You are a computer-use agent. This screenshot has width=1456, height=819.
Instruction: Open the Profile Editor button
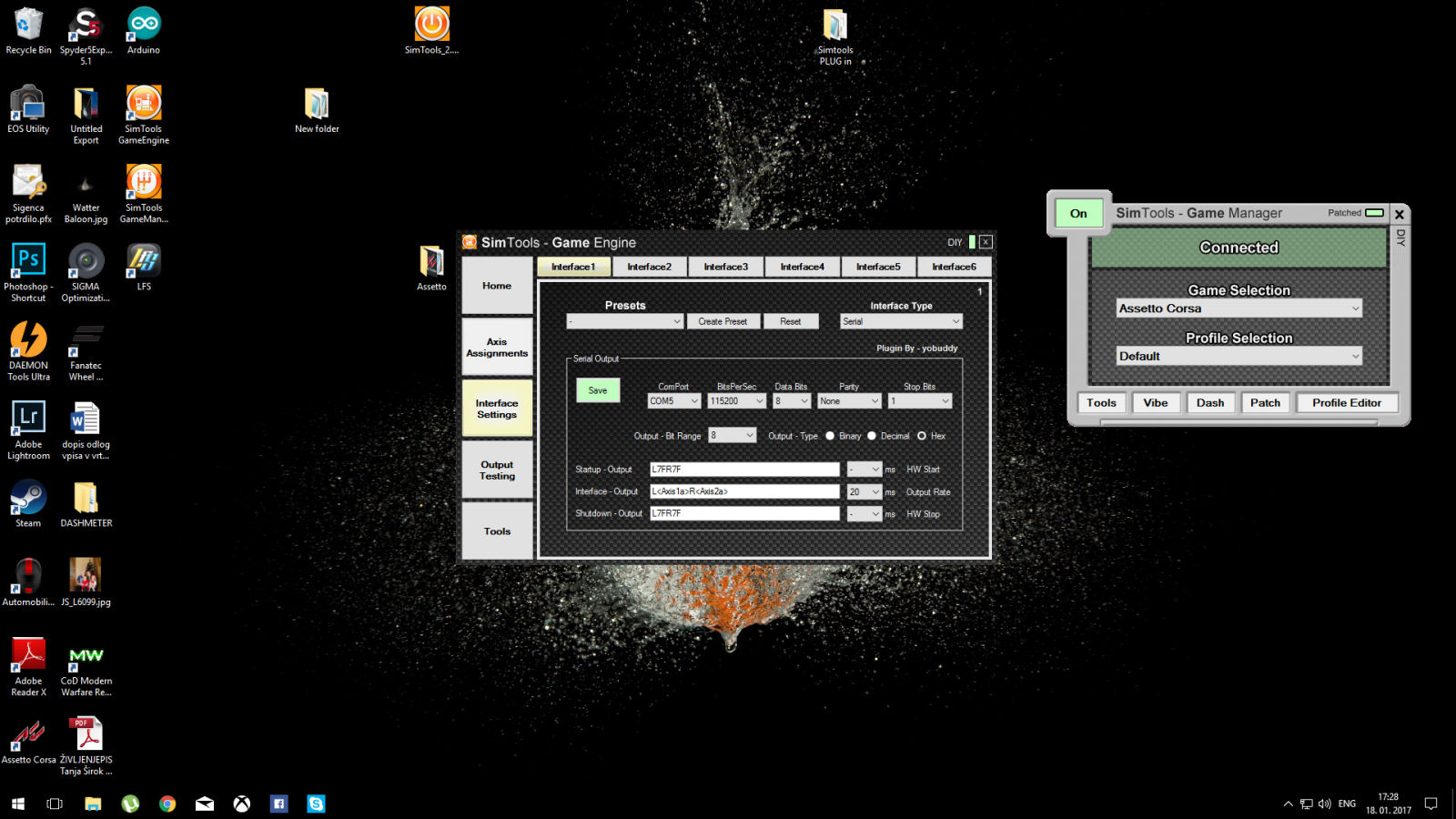click(1347, 403)
